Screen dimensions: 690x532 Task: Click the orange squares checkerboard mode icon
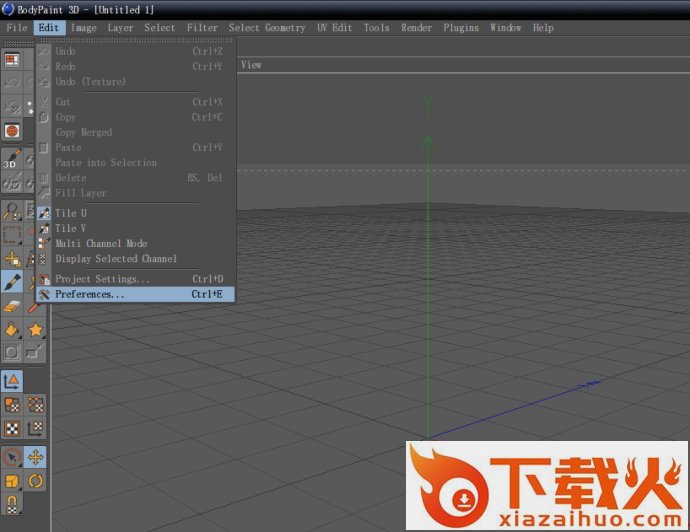[x=12, y=405]
